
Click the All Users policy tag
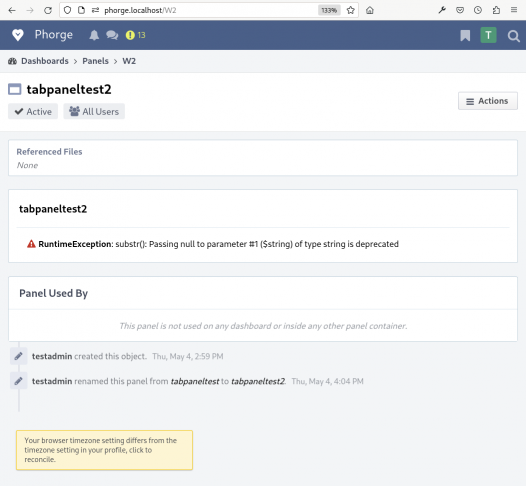(x=94, y=111)
